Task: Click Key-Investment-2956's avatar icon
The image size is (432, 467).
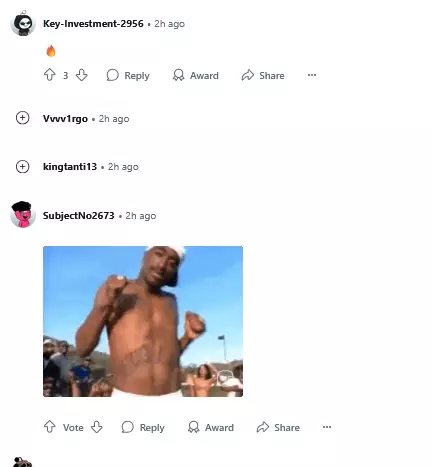Action: click(23, 24)
